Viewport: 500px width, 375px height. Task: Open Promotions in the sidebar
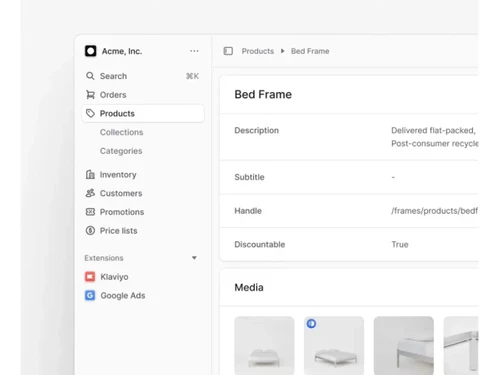[142, 212]
